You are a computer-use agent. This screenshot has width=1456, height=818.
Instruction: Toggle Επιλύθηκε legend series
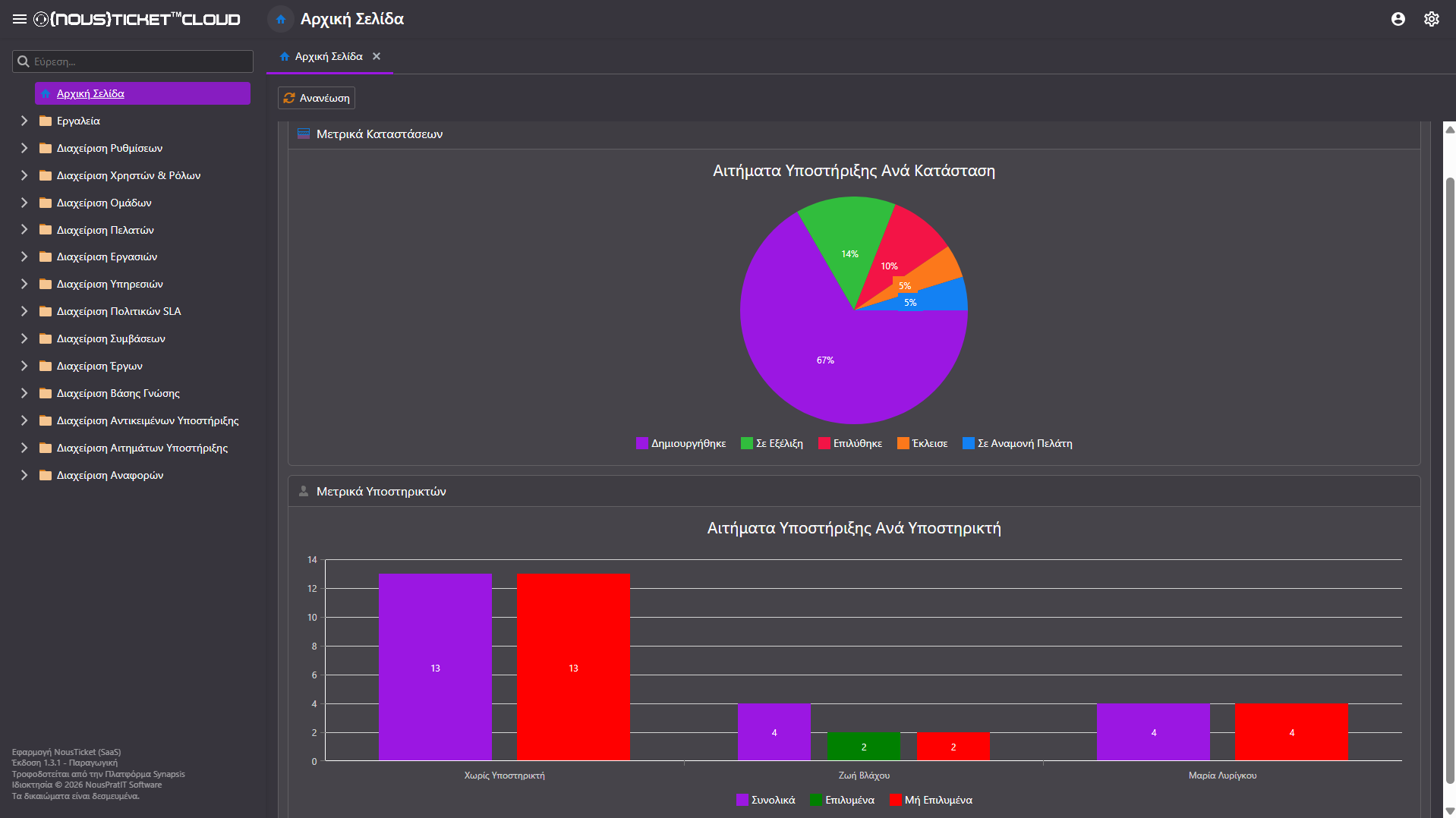point(850,443)
